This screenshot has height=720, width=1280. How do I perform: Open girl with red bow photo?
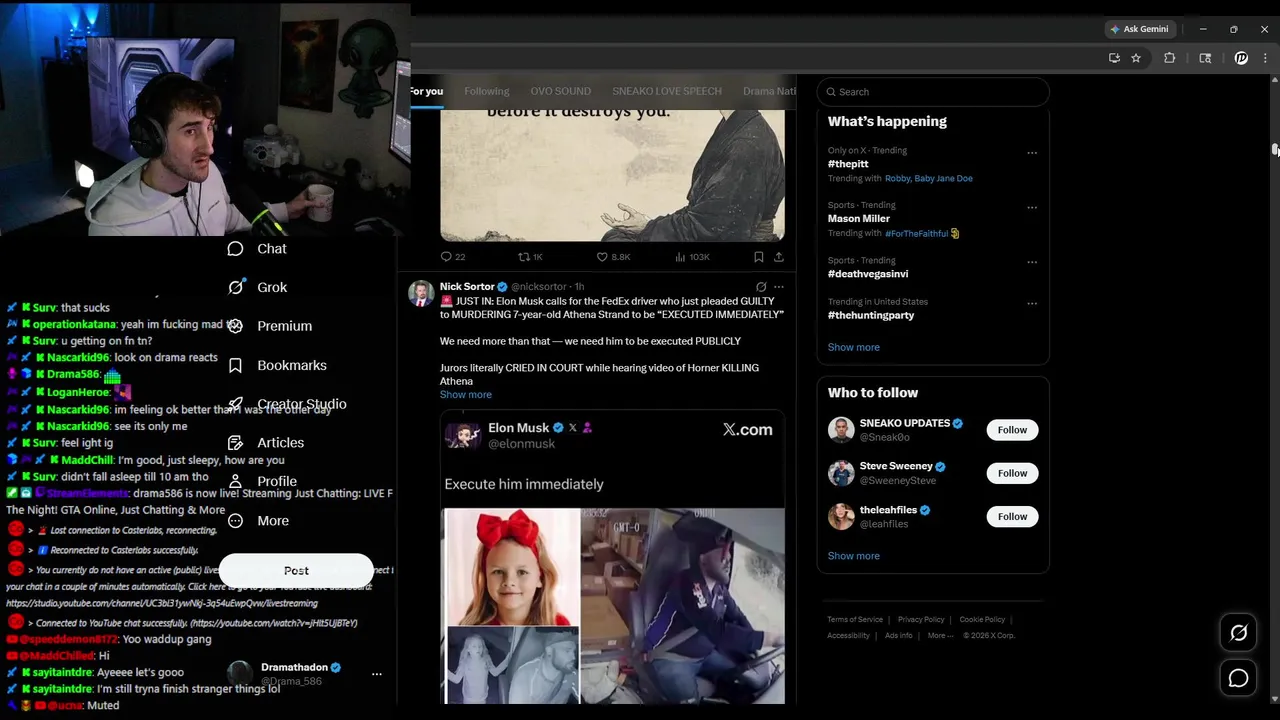coord(511,566)
